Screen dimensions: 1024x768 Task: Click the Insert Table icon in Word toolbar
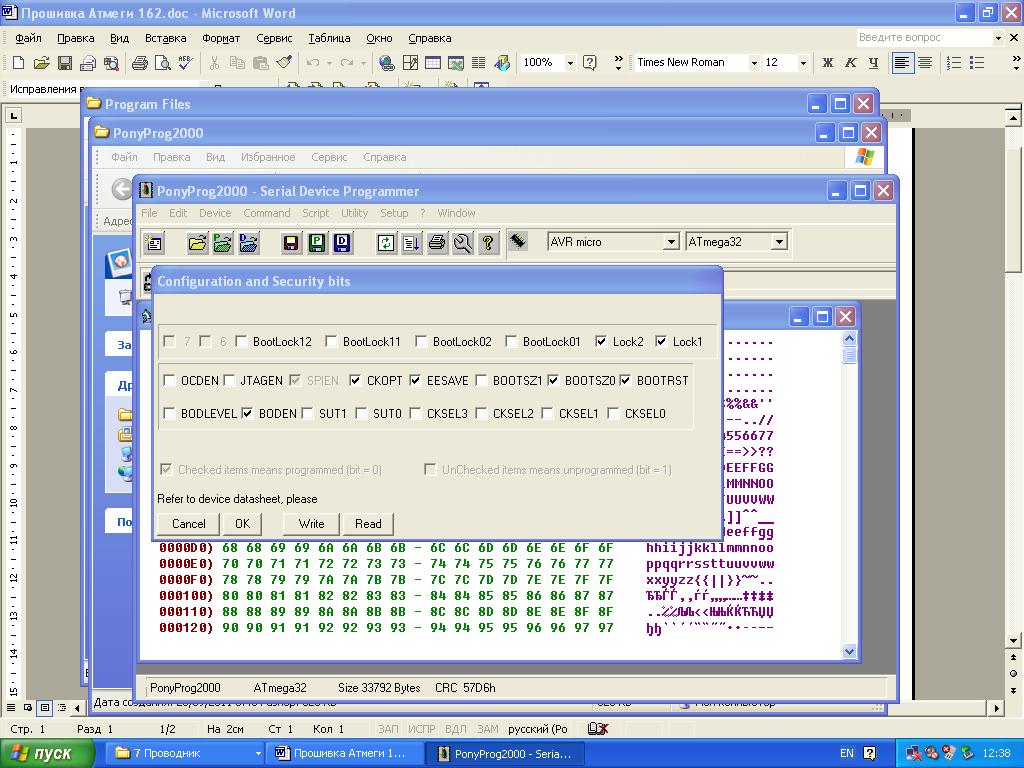pyautogui.click(x=433, y=63)
